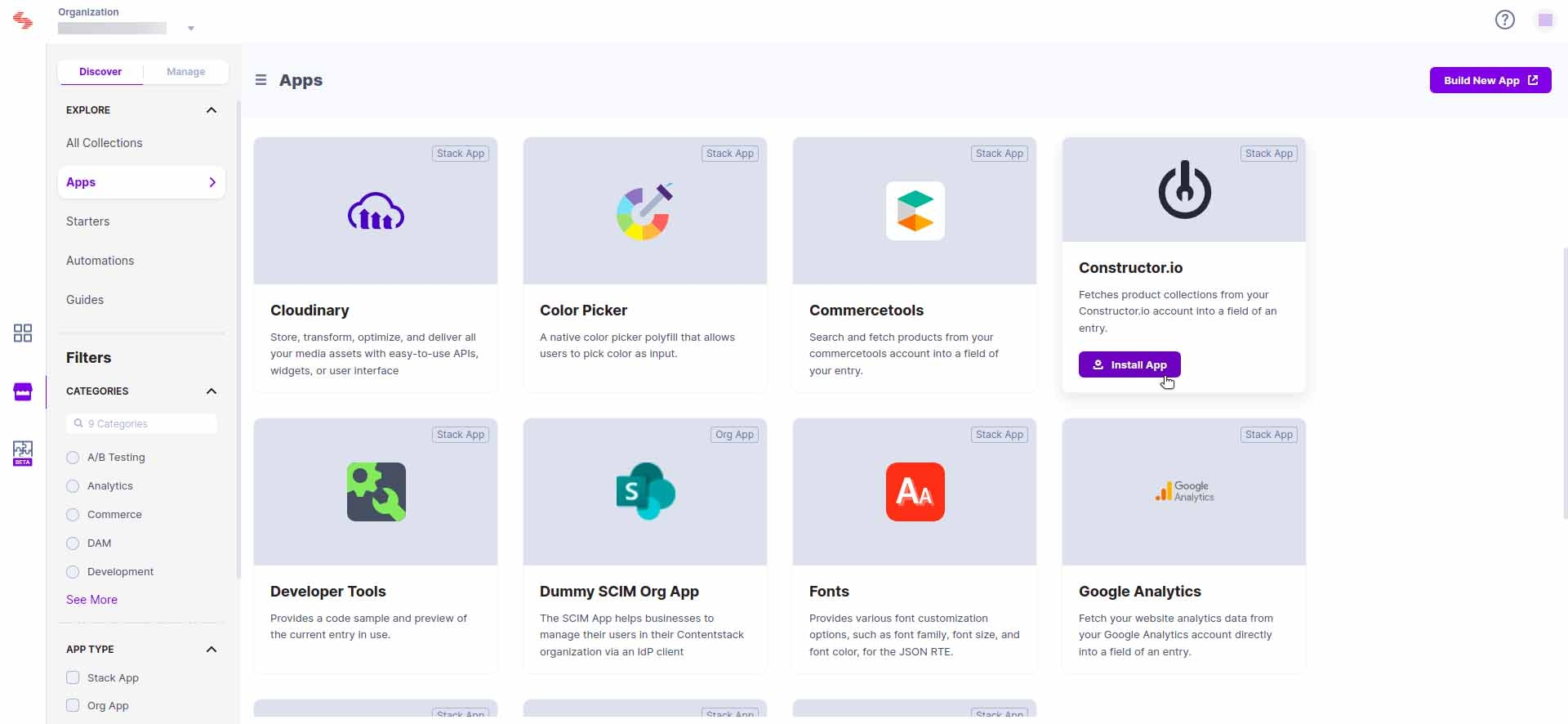Select the Analytics category radio

(73, 486)
